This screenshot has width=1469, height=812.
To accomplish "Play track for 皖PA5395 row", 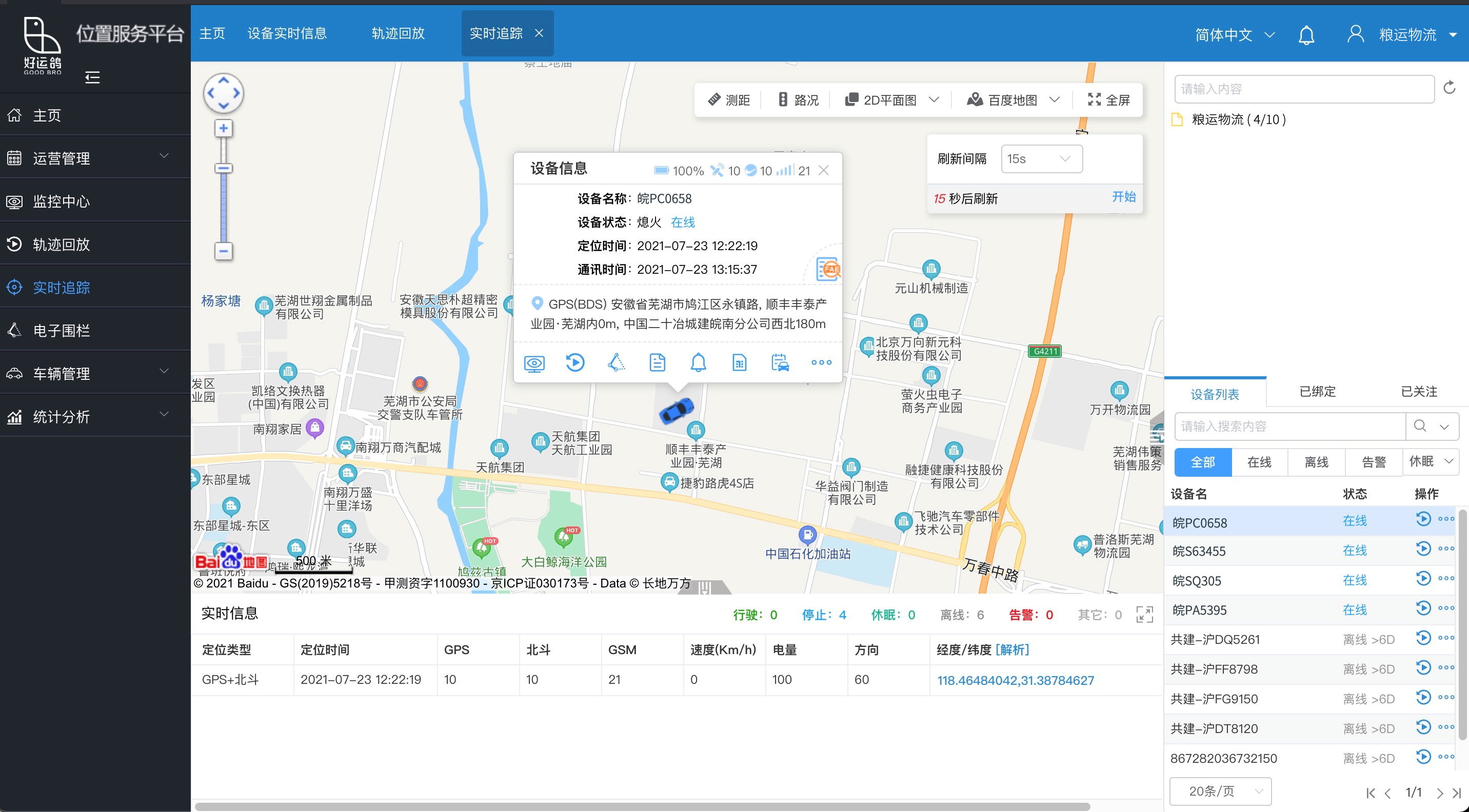I will pos(1423,608).
